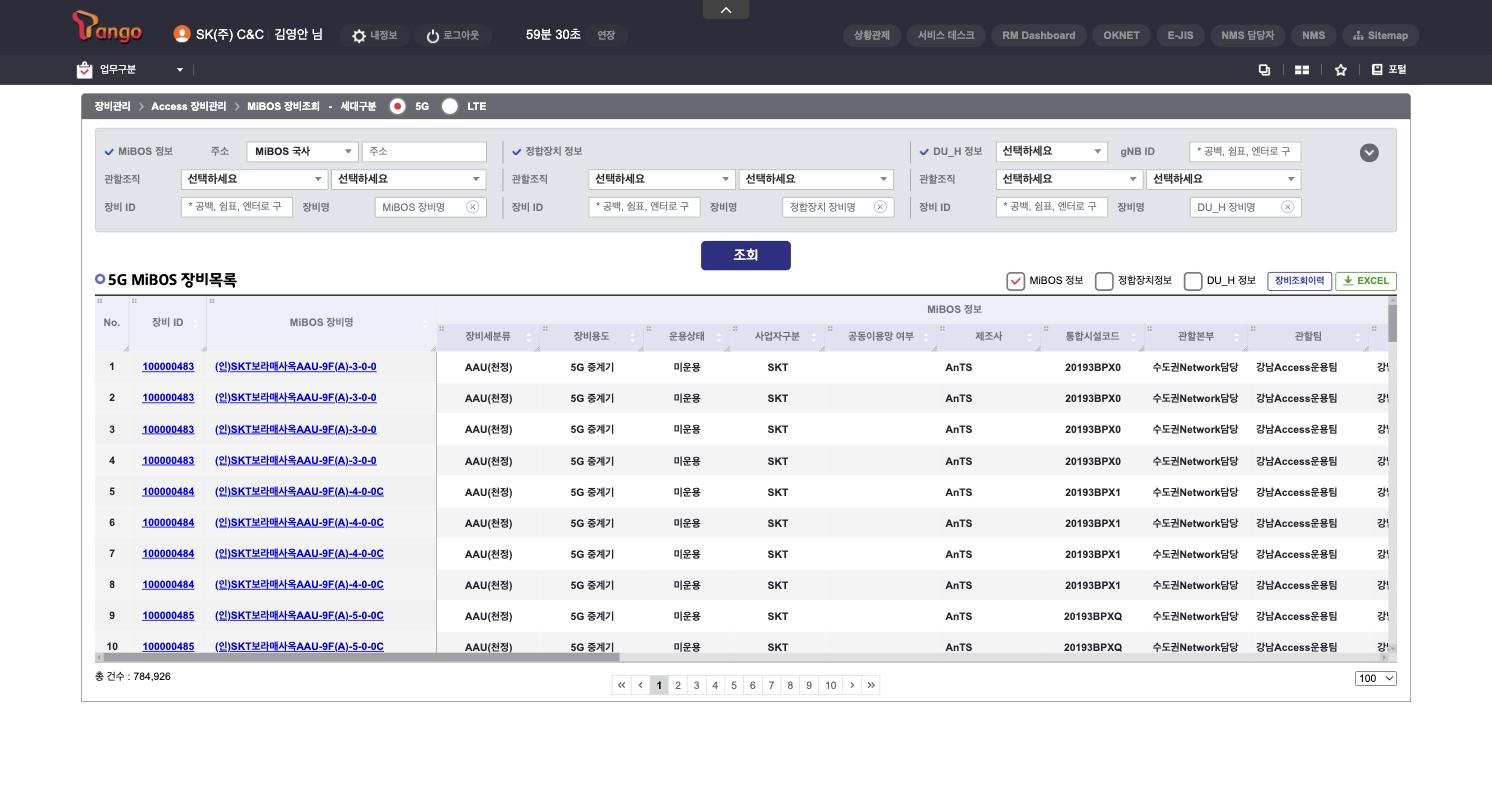The width and height of the screenshot is (1492, 812).
Task: Click the 장비조회이력 button
Action: [x=1300, y=281]
